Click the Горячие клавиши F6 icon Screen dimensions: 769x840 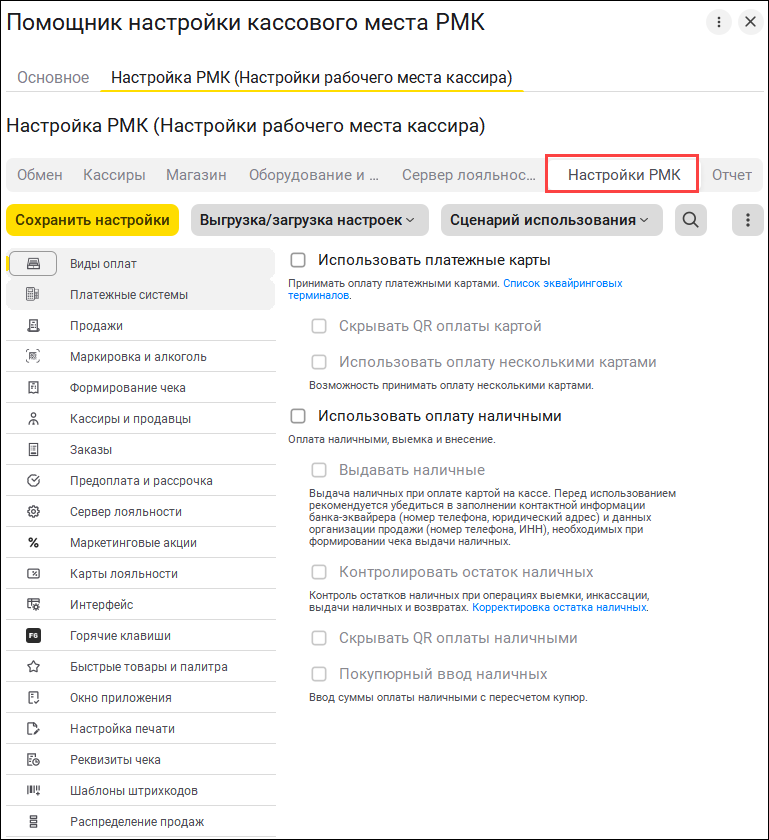pos(33,636)
